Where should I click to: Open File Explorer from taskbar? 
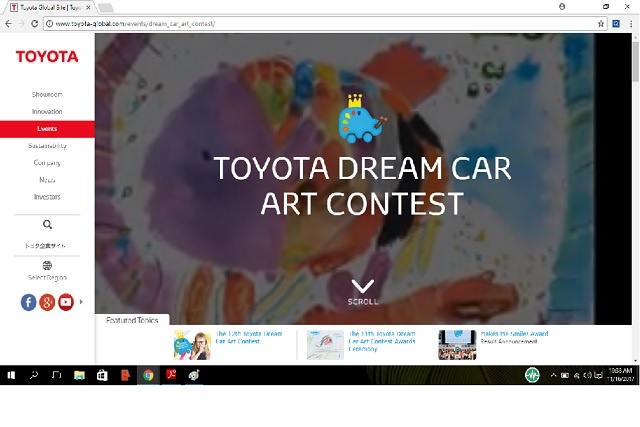pyautogui.click(x=79, y=375)
